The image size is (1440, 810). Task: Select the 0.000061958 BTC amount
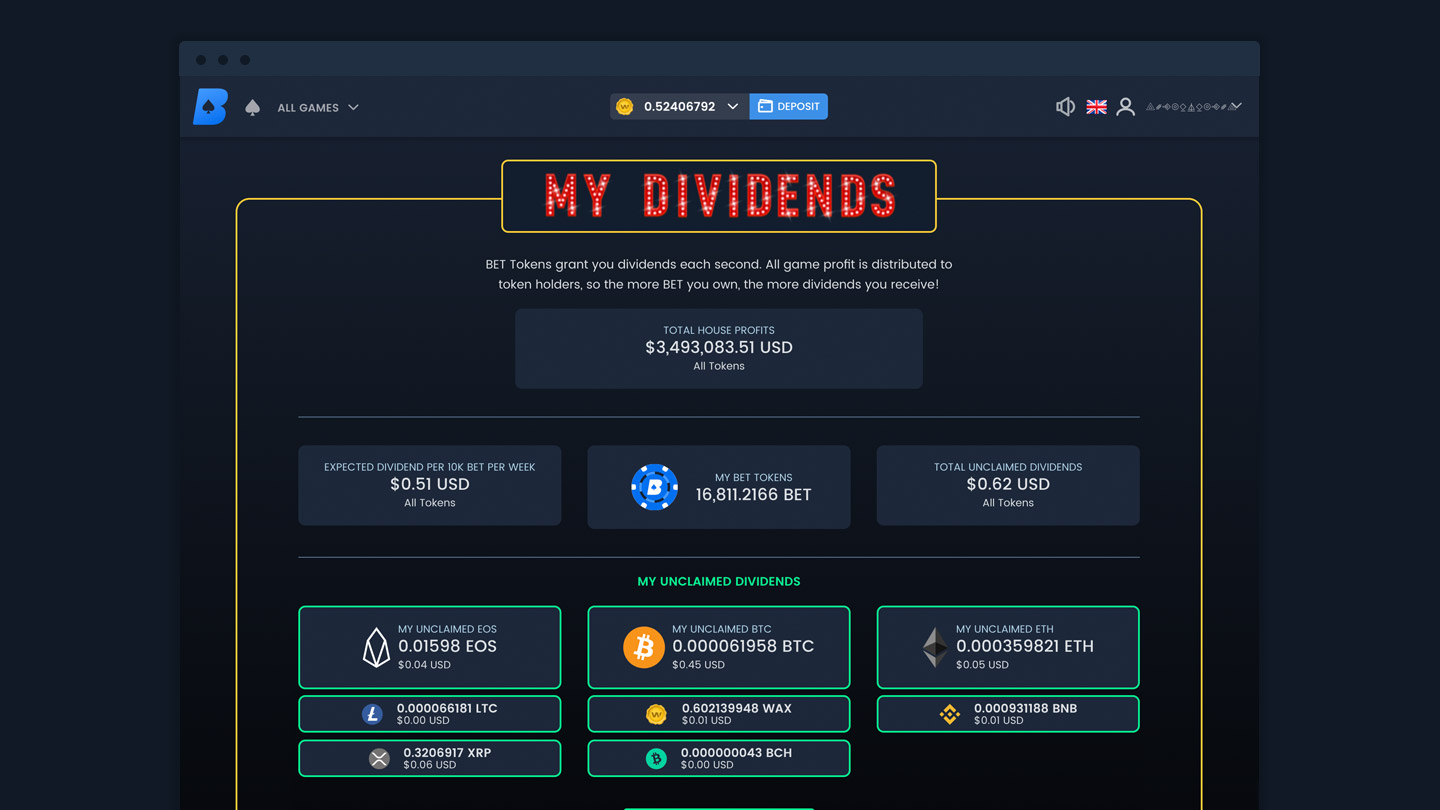click(743, 646)
